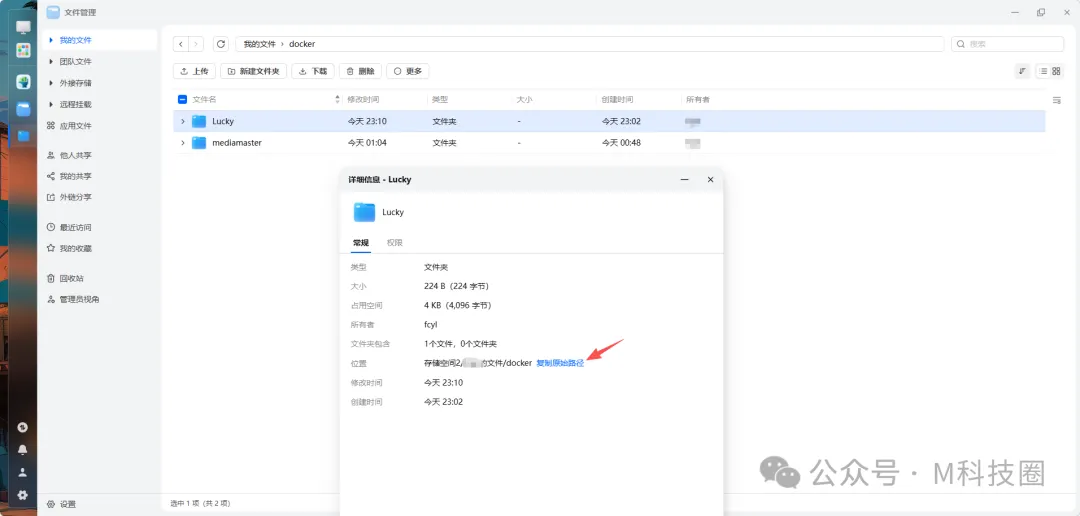Image resolution: width=1080 pixels, height=516 pixels.
Task: Click the 复制原始路径 link
Action: (x=560, y=363)
